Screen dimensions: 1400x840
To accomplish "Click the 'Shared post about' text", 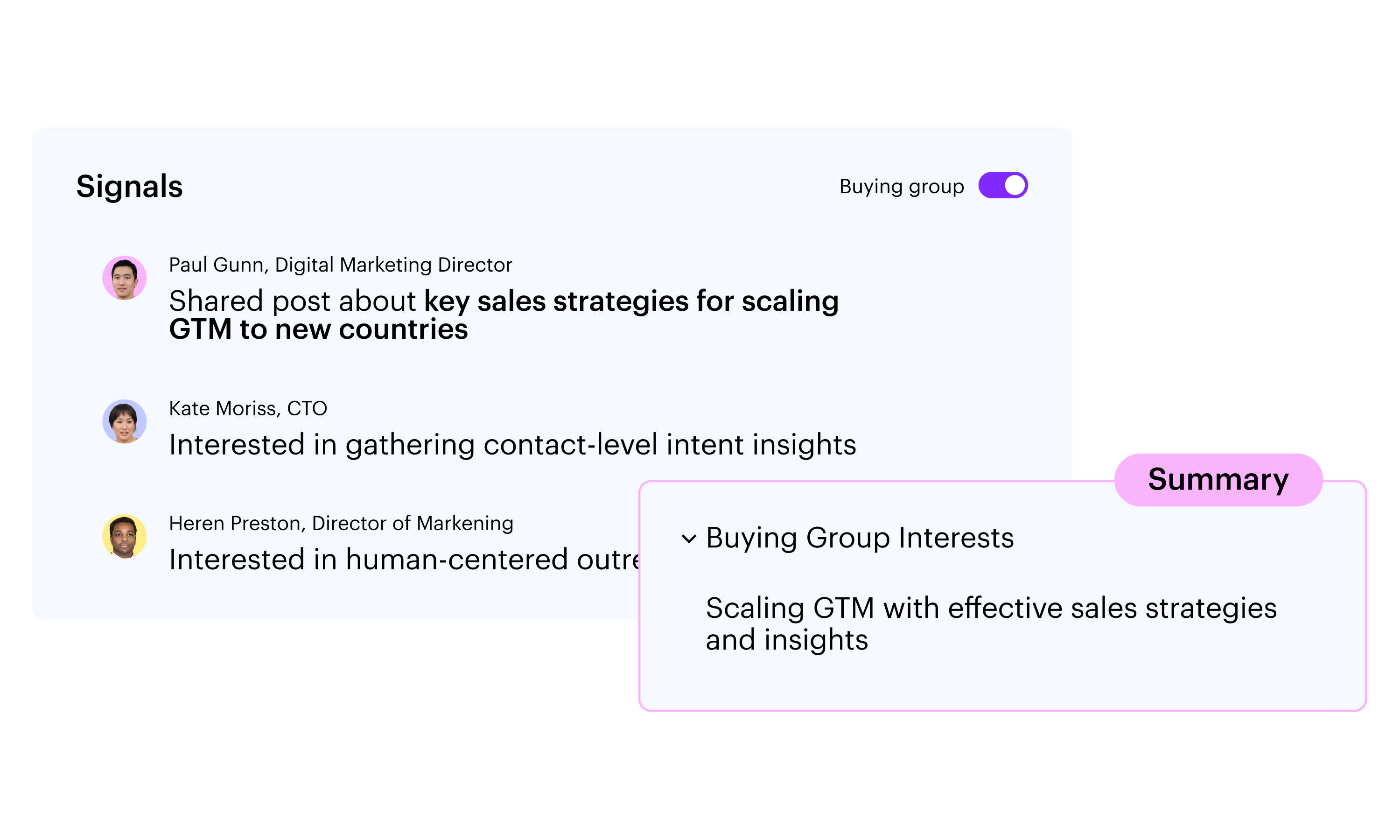I will (x=292, y=301).
